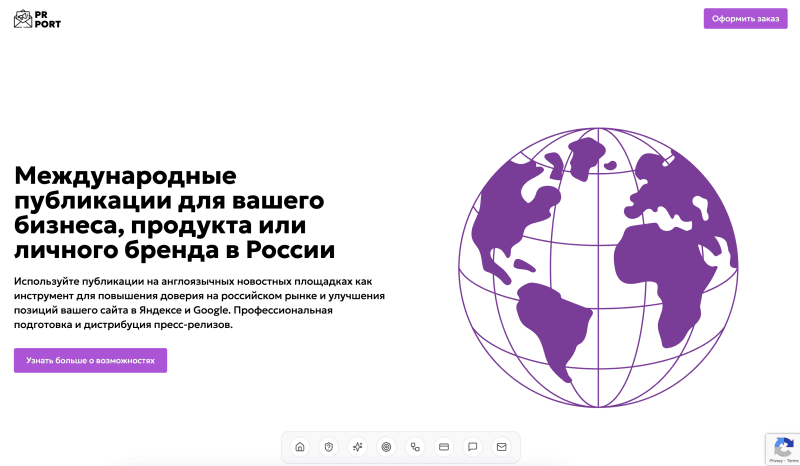800x466 pixels.
Task: Open the home icon in bottom dock
Action: 300,447
